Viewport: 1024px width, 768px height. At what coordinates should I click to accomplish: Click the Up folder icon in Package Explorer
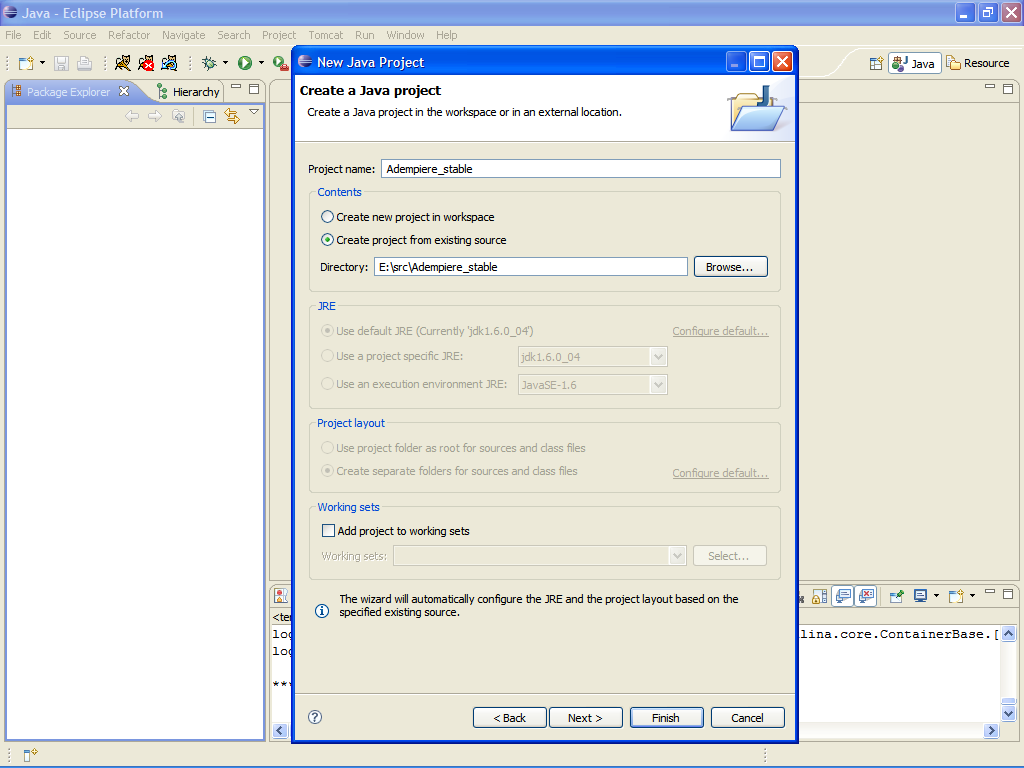(178, 116)
